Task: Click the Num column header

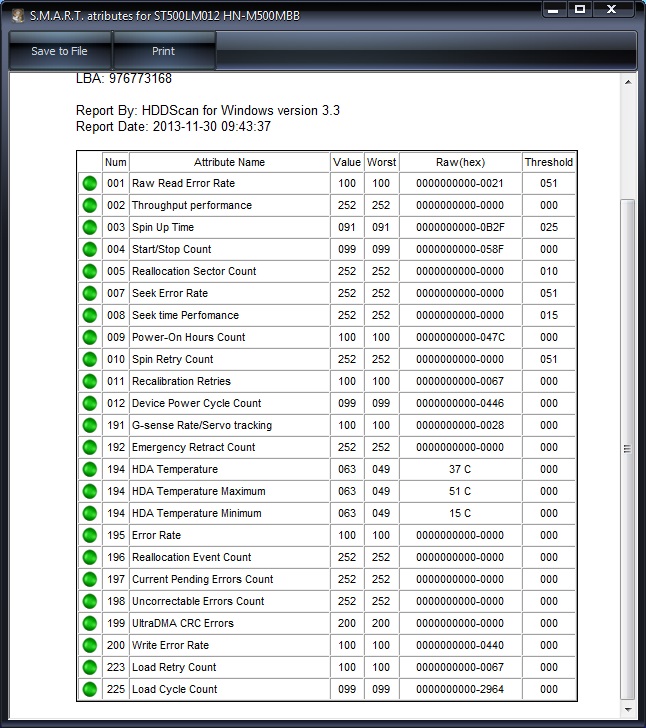Action: click(x=116, y=162)
